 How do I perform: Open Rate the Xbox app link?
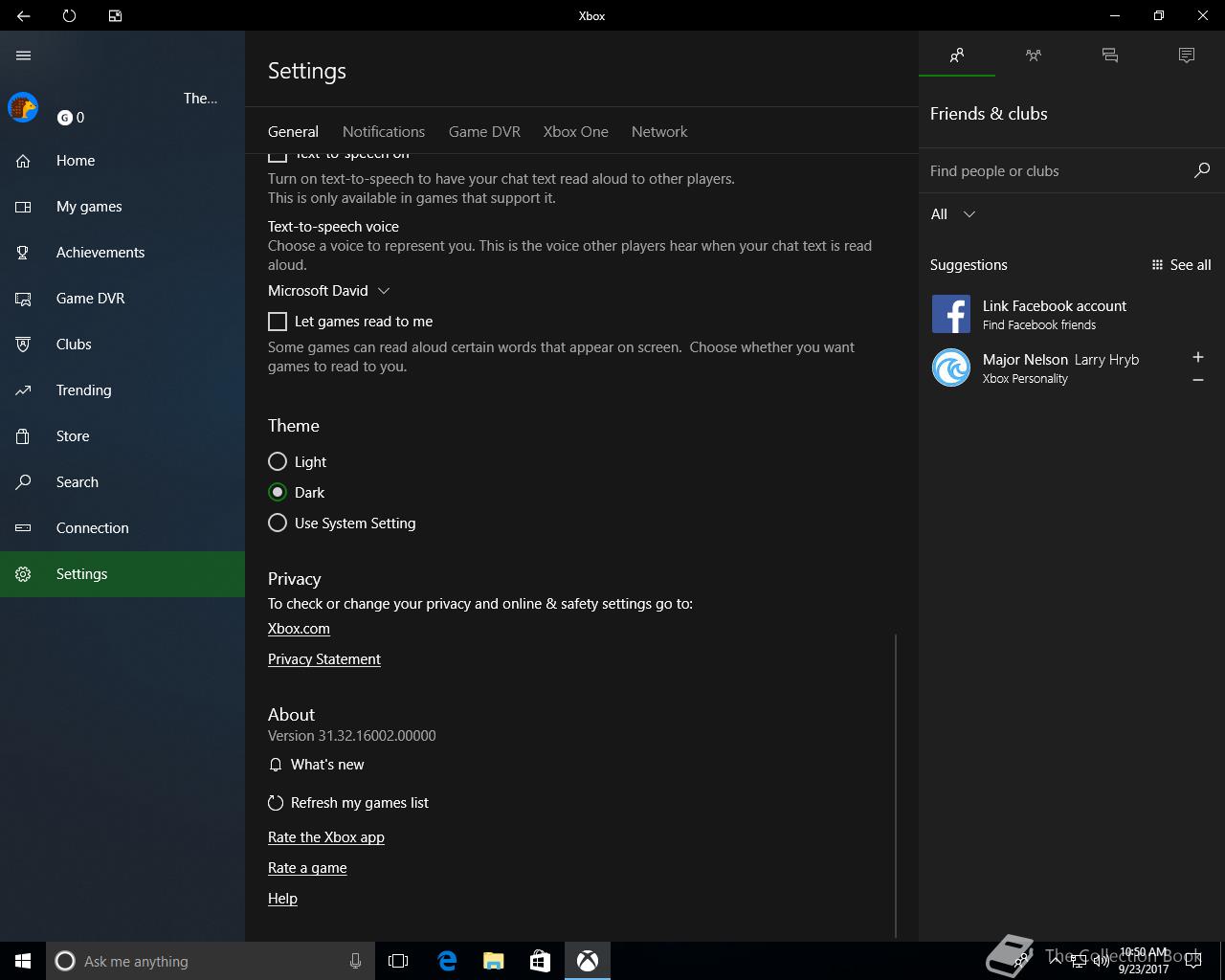[x=326, y=837]
